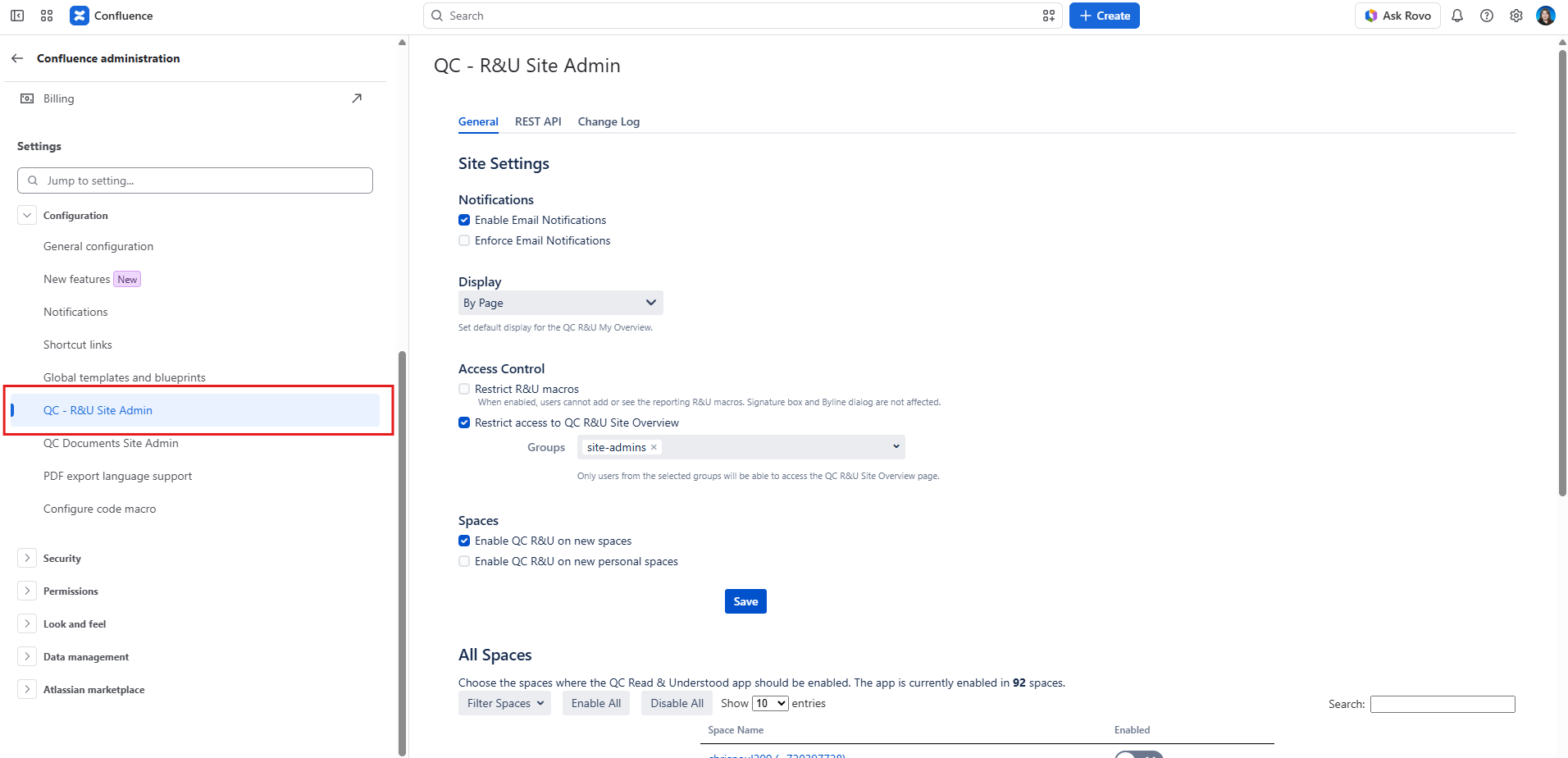
Task: Select QC - R&U Site Admin in sidebar
Action: coord(195,410)
